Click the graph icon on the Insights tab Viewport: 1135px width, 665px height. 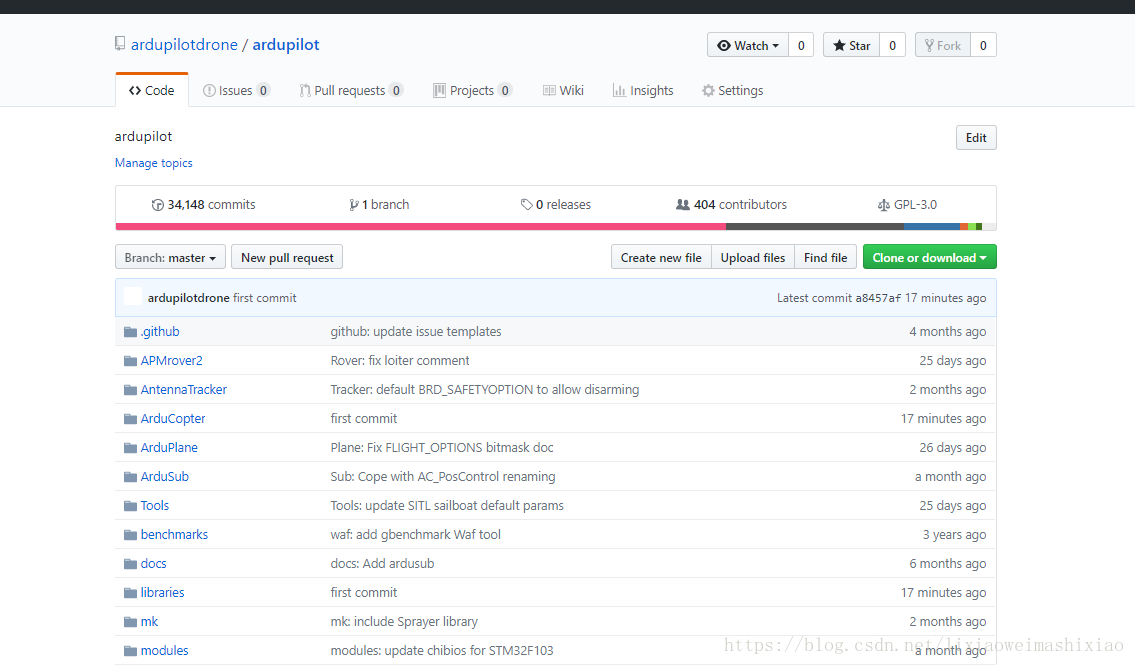coord(619,90)
